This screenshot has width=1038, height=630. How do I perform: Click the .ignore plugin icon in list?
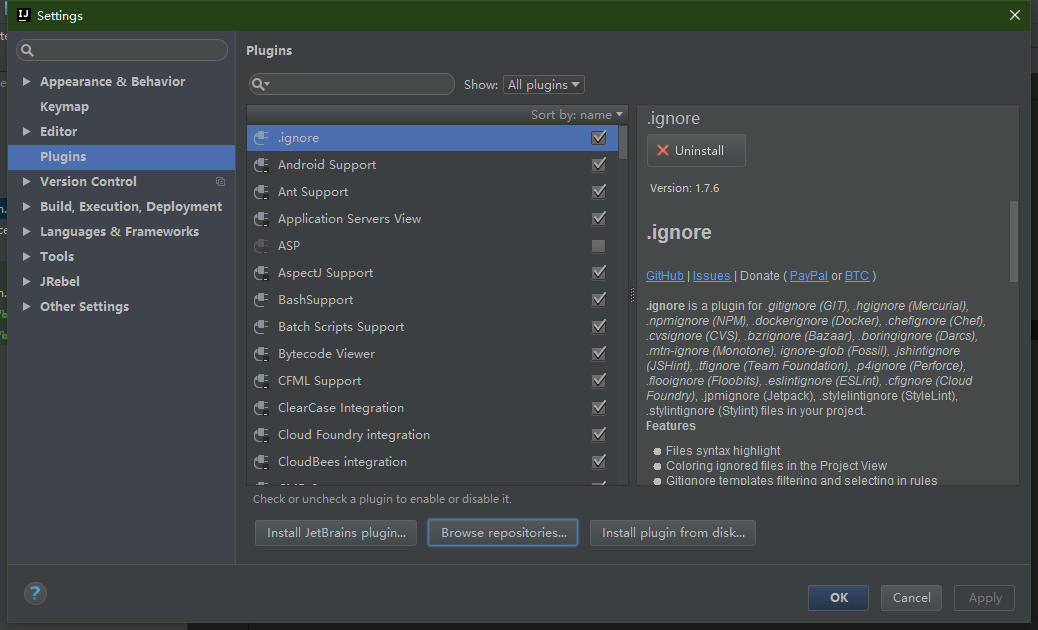(261, 138)
